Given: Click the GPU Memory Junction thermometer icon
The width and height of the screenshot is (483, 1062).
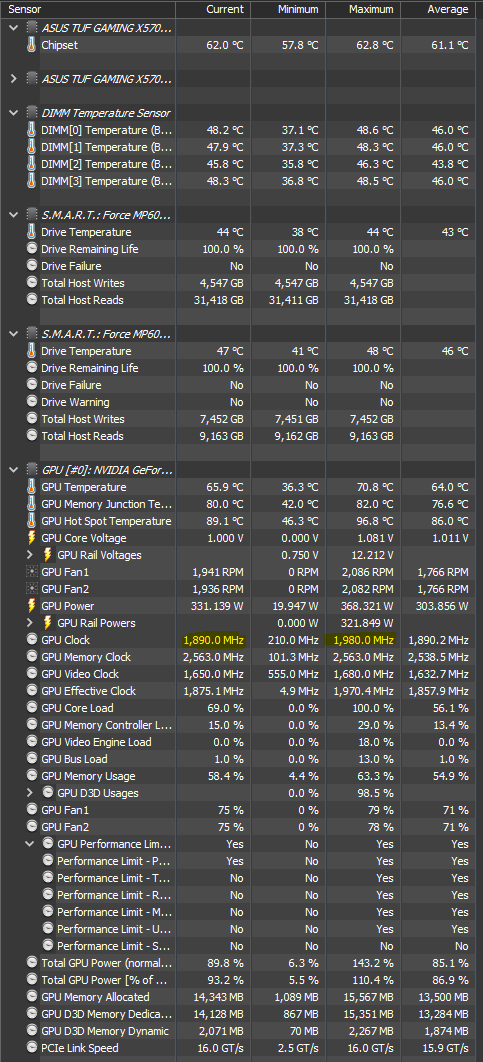Looking at the screenshot, I should [32, 504].
